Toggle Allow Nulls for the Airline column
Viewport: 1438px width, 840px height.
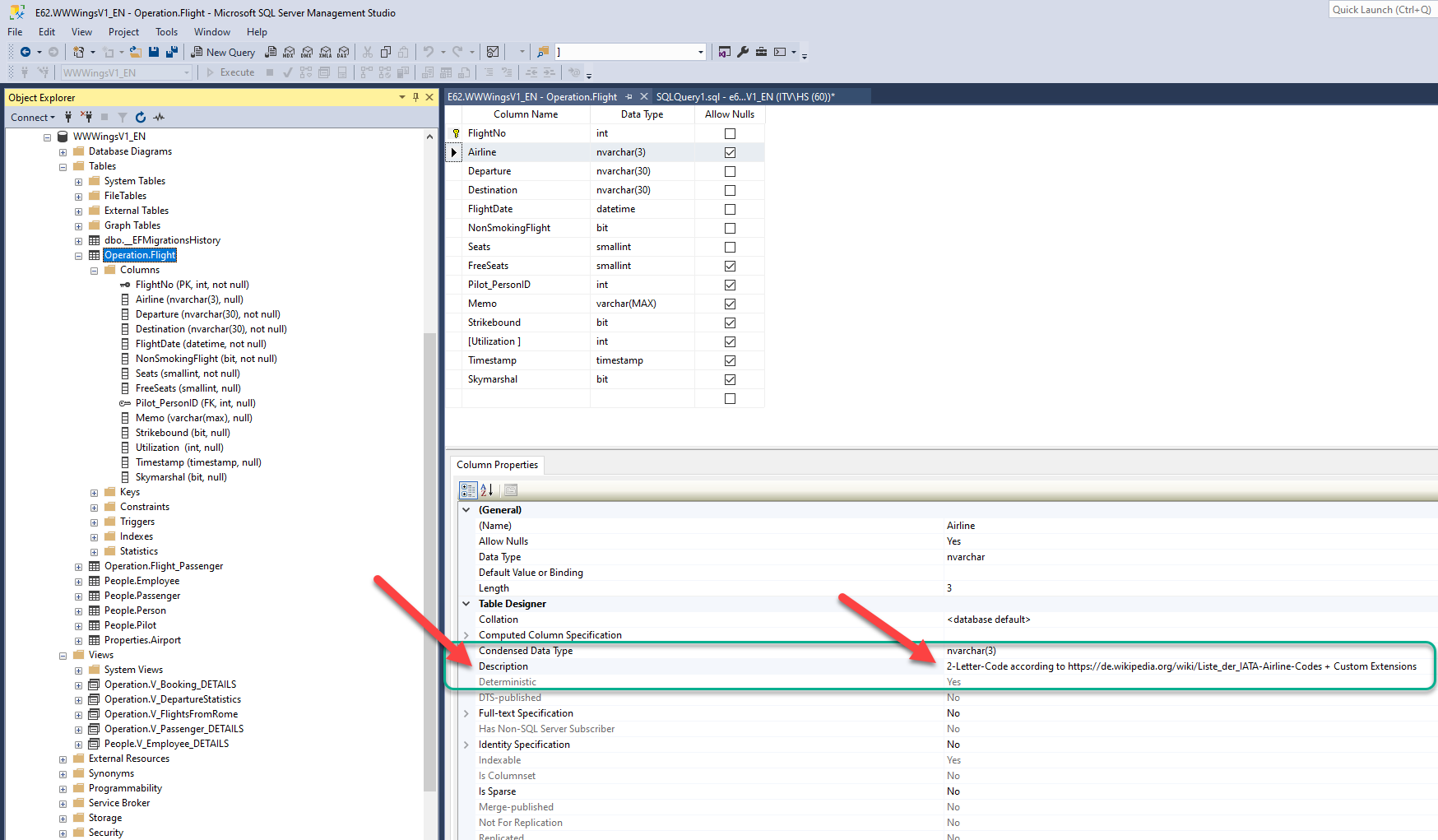pyautogui.click(x=730, y=152)
